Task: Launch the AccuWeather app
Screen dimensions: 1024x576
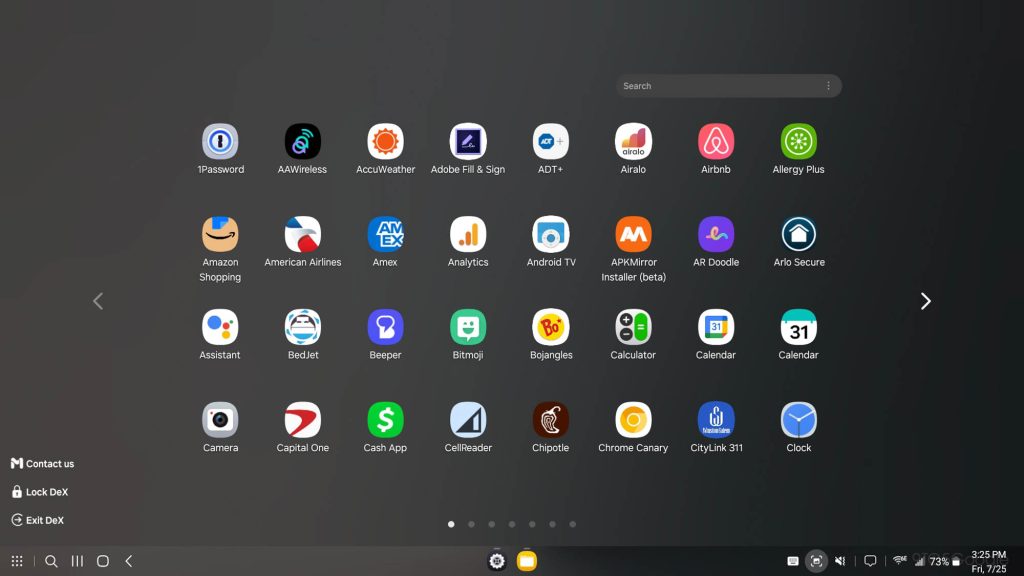Action: [x=385, y=142]
